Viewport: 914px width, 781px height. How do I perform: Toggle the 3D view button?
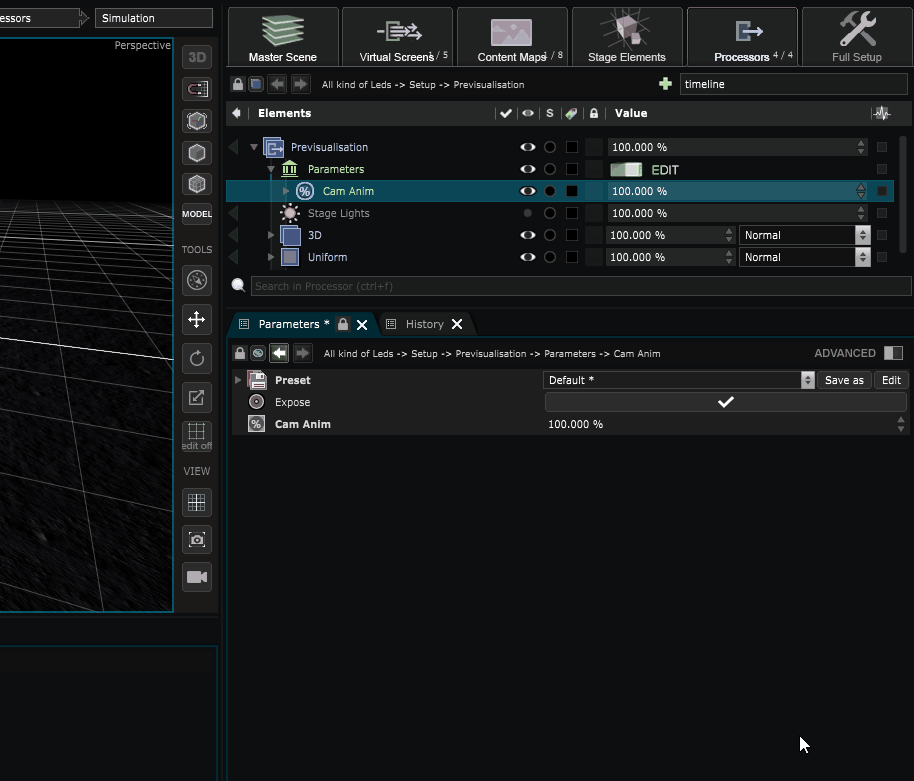point(197,57)
